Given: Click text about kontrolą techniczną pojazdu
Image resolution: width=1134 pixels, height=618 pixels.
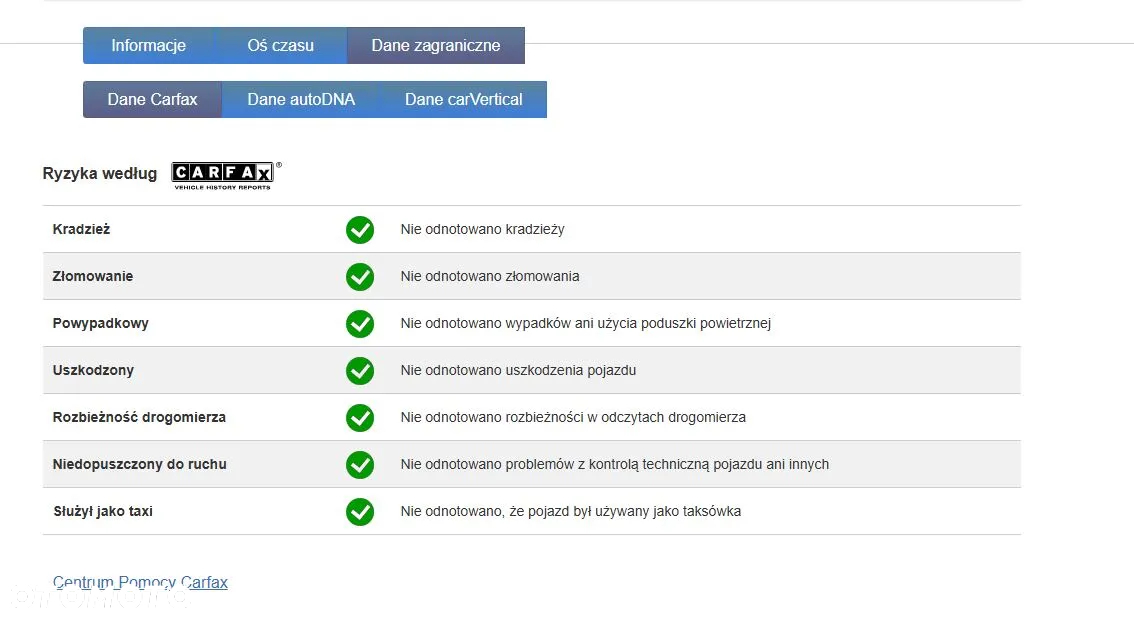Looking at the screenshot, I should tap(615, 464).
